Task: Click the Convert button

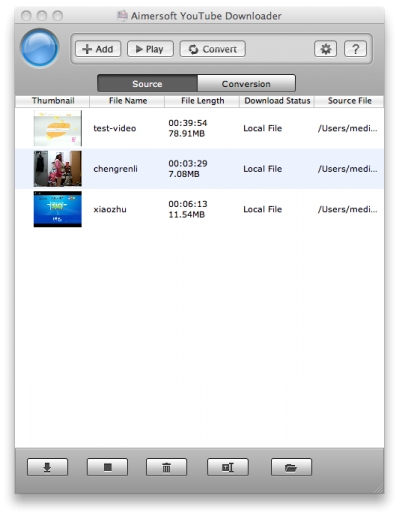Action: pos(213,49)
